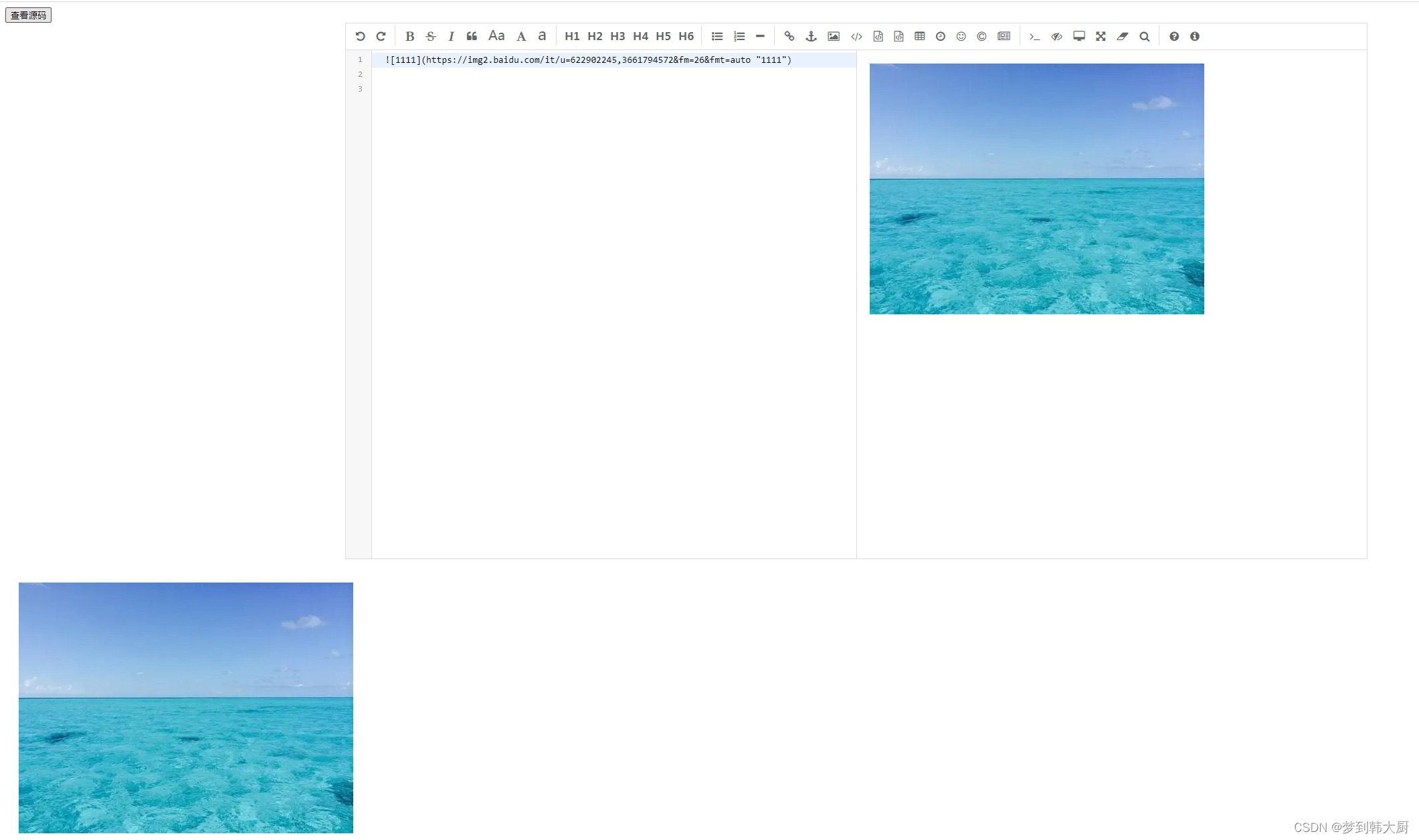This screenshot has height=840, width=1419.
Task: Click the markdown image line in the editor
Action: tap(587, 60)
